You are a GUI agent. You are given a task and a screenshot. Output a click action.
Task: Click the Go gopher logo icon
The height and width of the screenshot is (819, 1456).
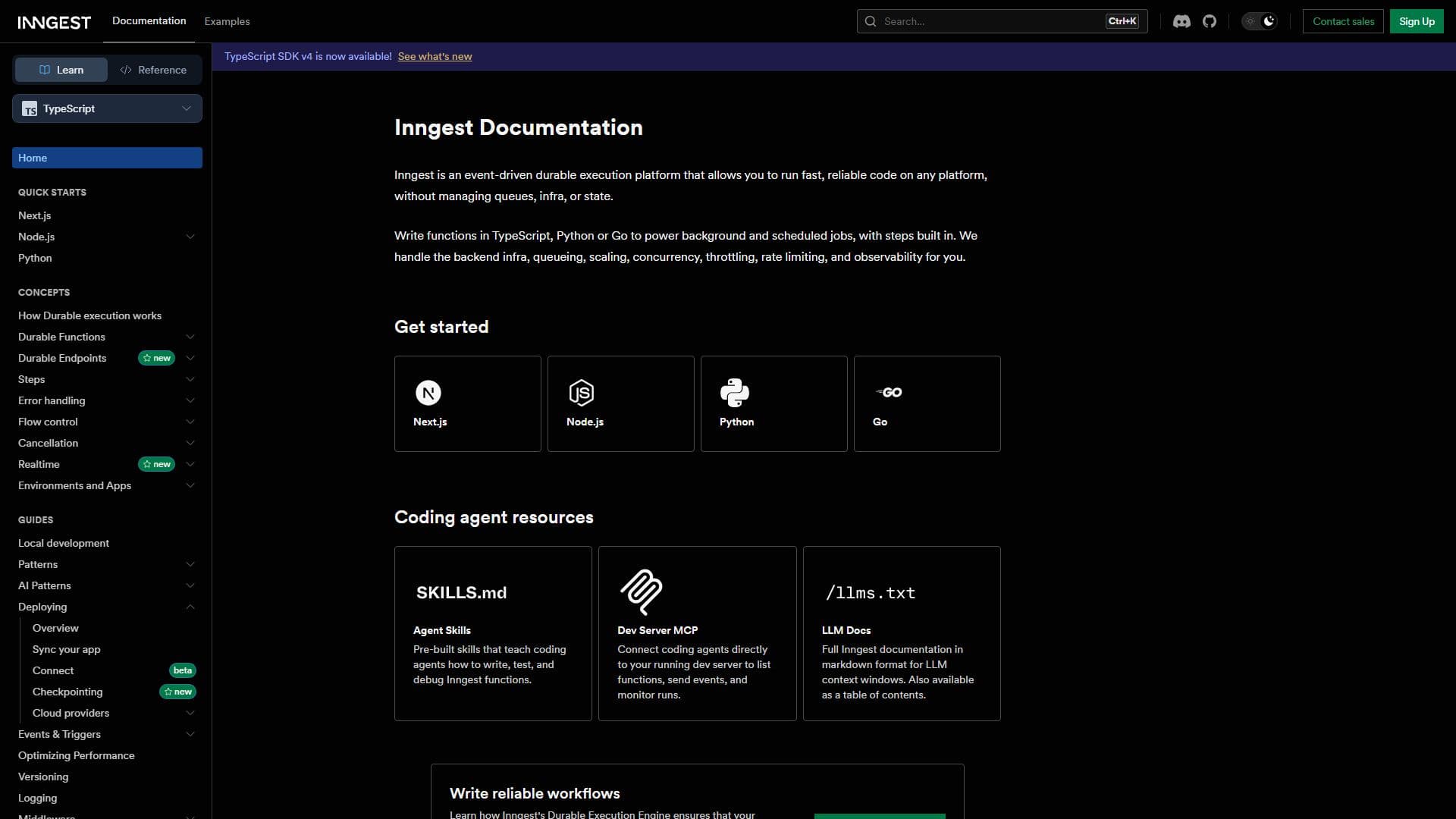coord(889,392)
